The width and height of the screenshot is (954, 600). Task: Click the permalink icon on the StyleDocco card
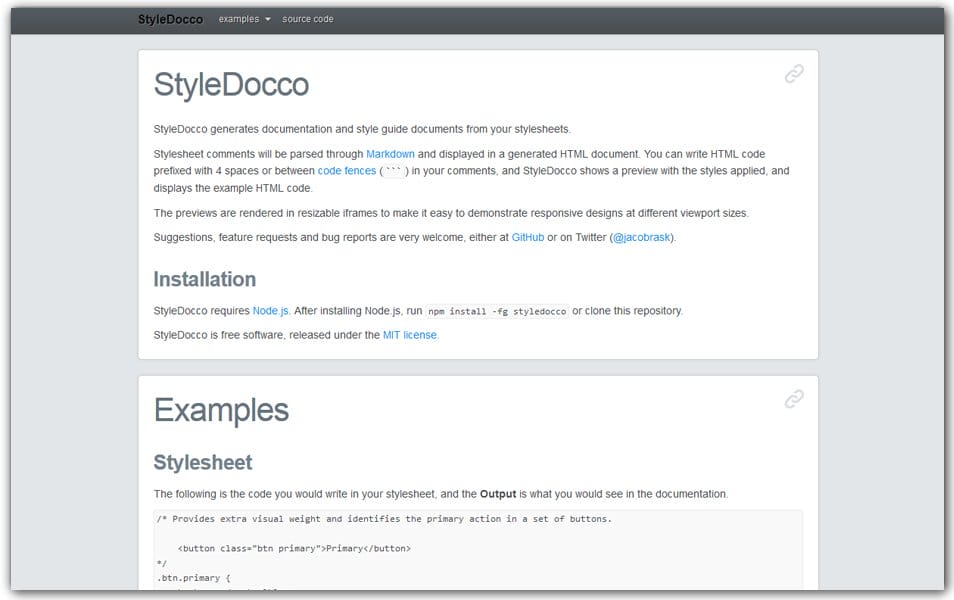click(794, 73)
